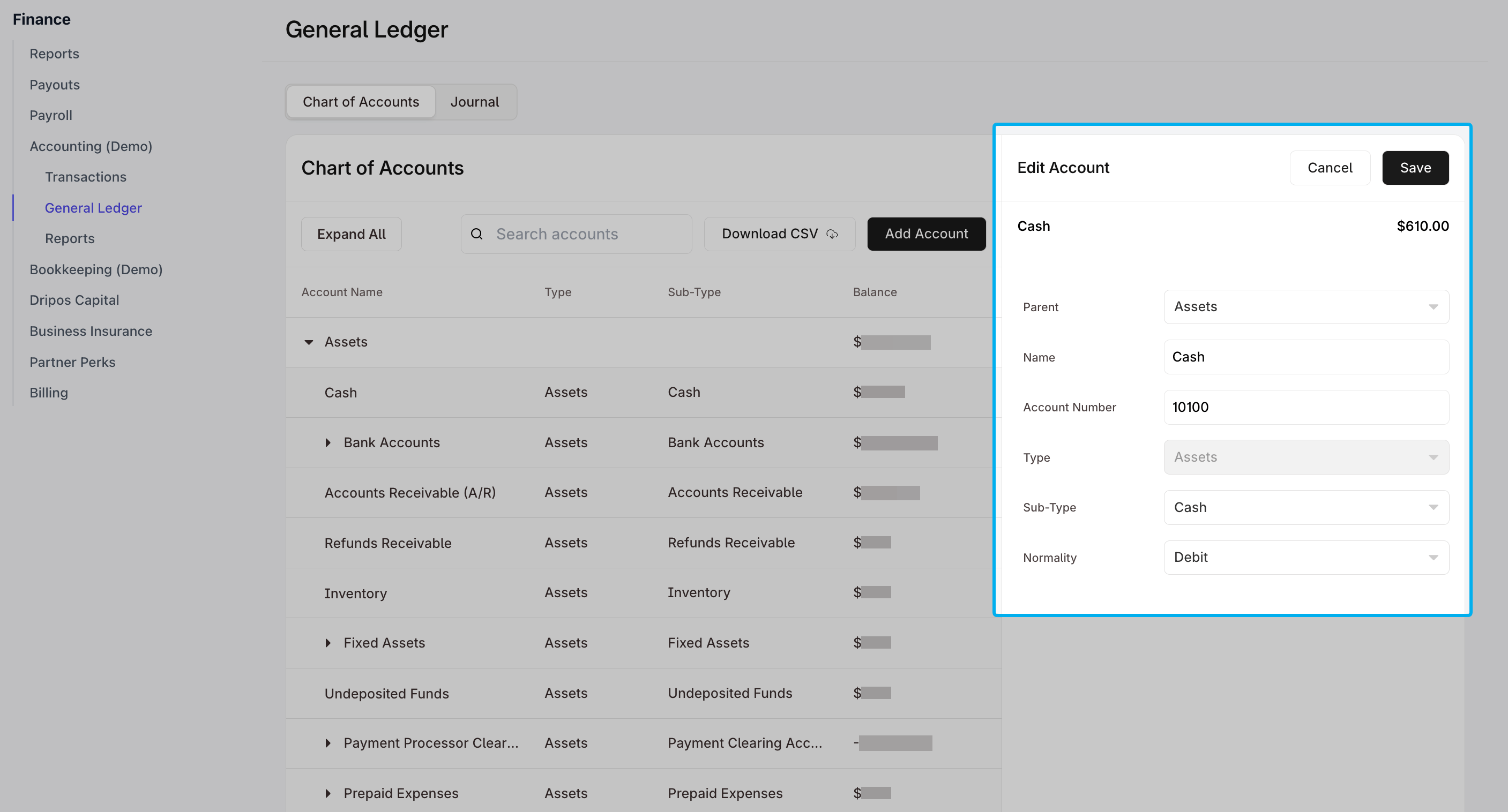Focus the Search accounts field
The width and height of the screenshot is (1508, 812).
click(x=576, y=234)
